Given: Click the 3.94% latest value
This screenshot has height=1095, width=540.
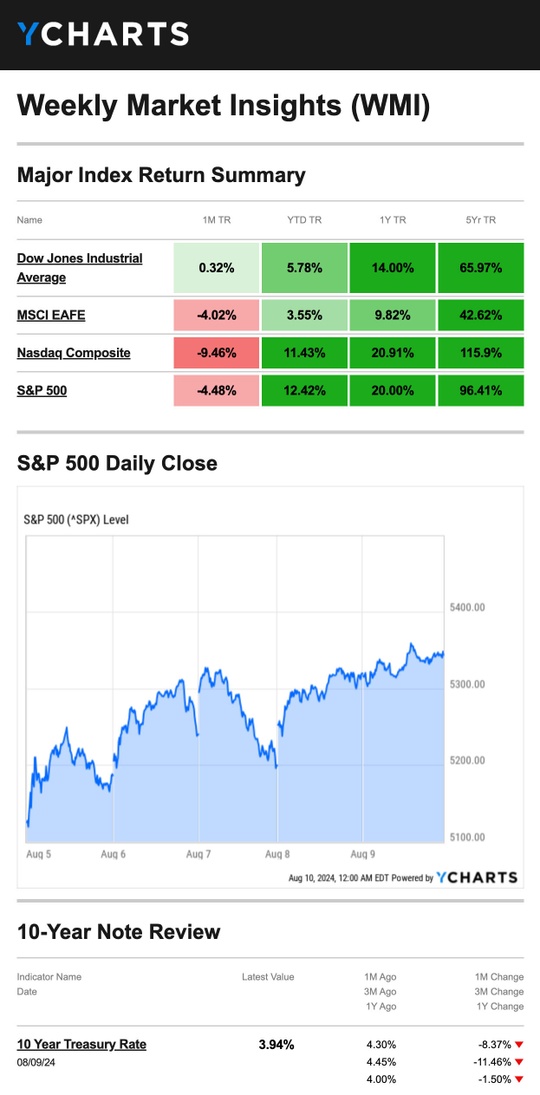Looking at the screenshot, I should (276, 1045).
